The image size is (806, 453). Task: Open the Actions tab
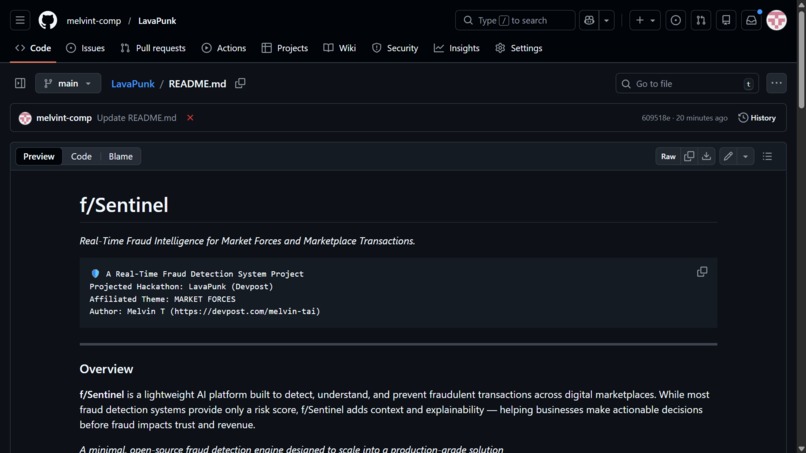[224, 48]
